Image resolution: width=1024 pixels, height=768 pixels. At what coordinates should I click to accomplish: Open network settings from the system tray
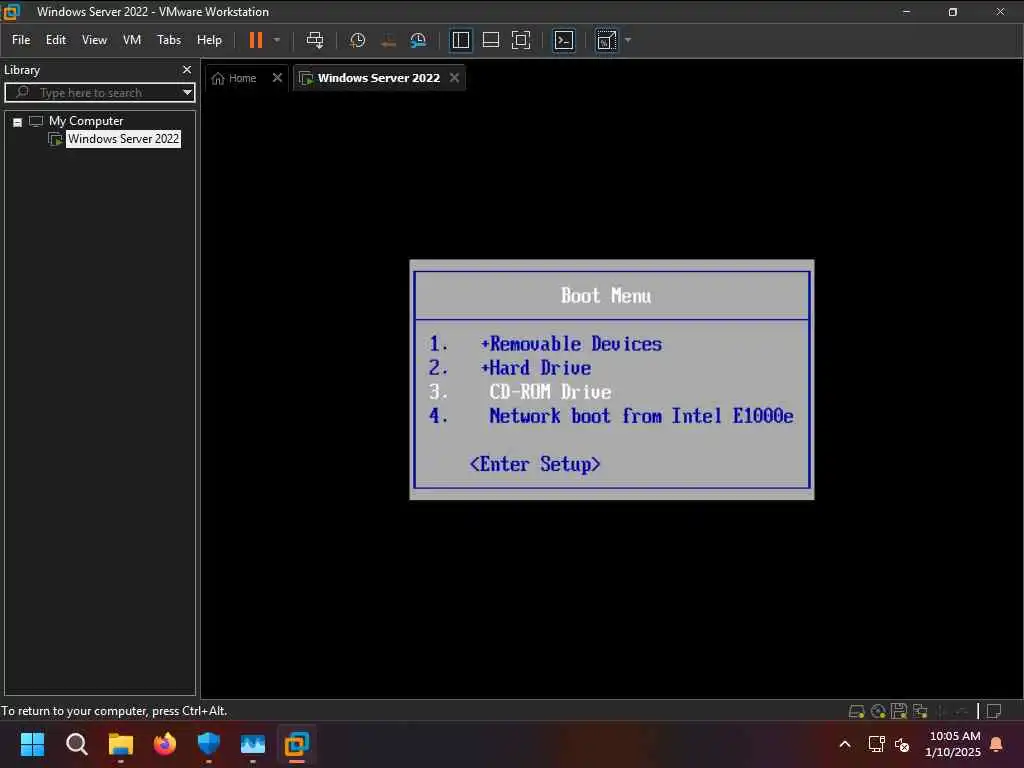coord(876,744)
